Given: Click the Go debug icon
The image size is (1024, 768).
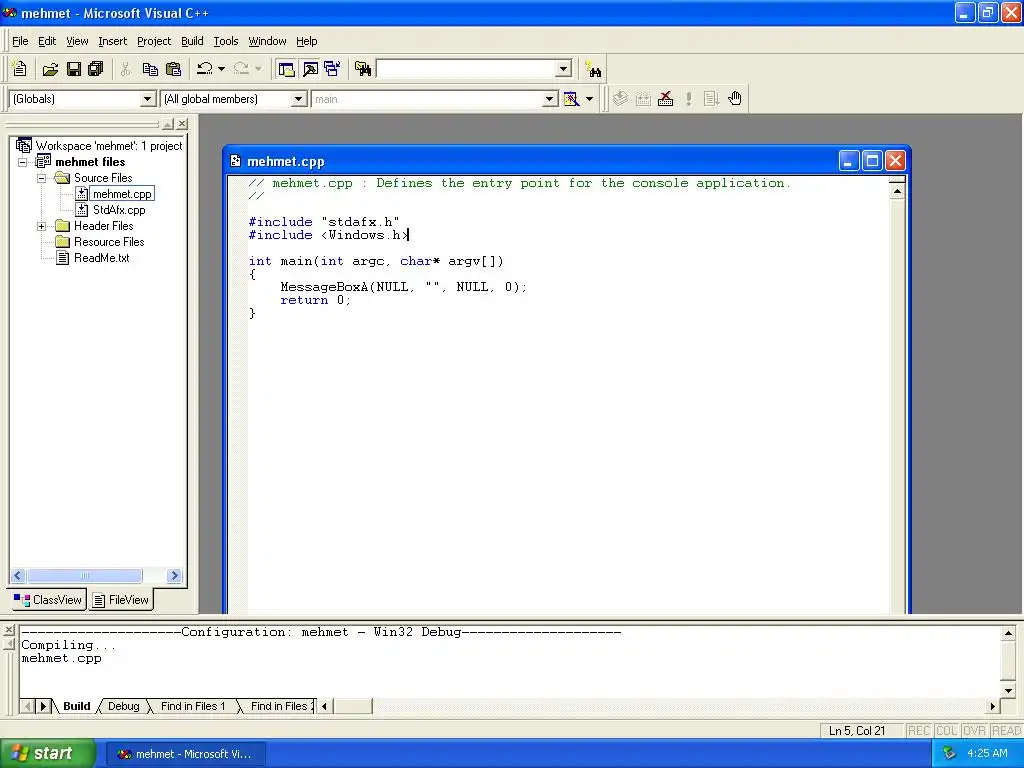Looking at the screenshot, I should click(711, 99).
